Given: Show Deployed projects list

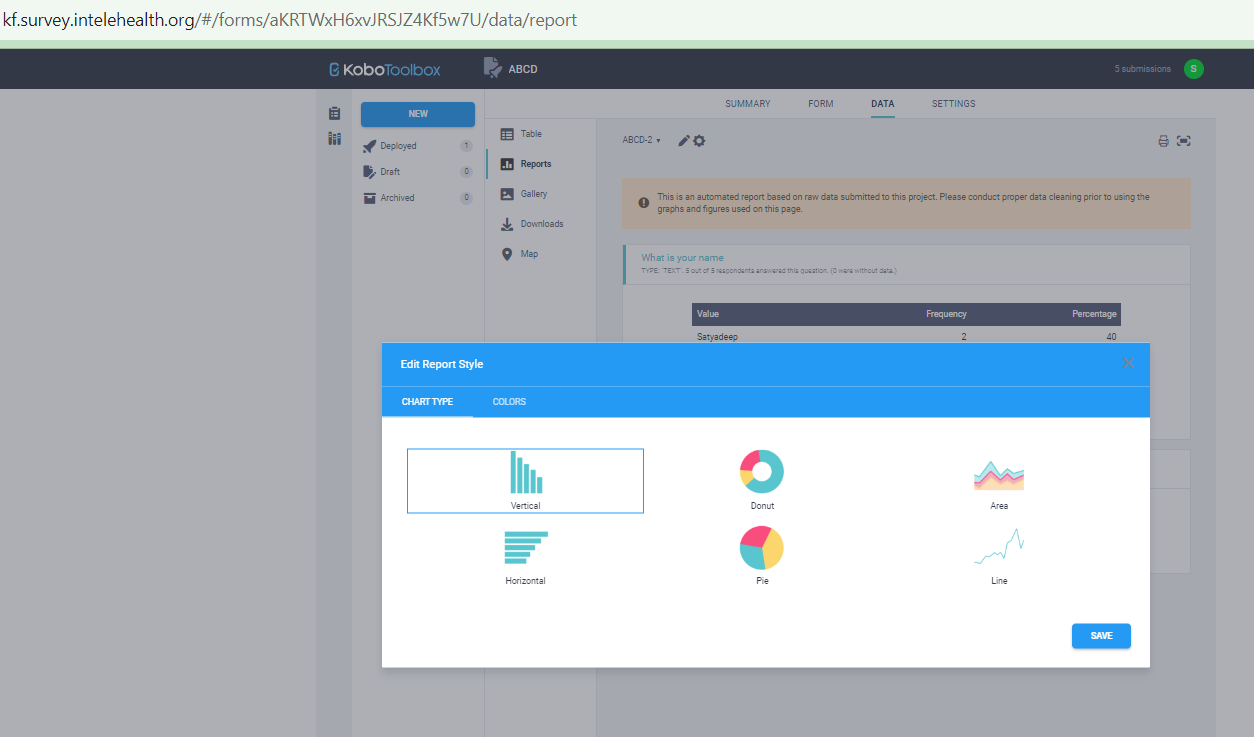Looking at the screenshot, I should (x=398, y=146).
